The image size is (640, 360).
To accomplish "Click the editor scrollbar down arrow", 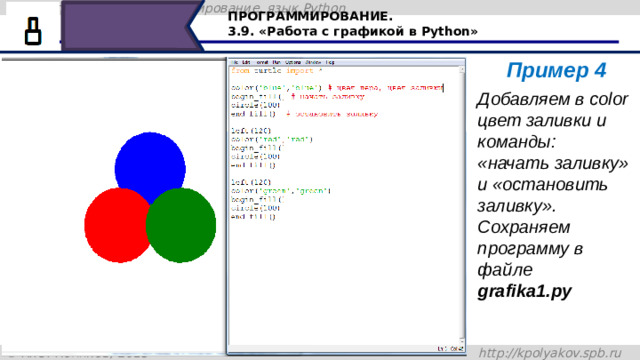I will tap(462, 341).
